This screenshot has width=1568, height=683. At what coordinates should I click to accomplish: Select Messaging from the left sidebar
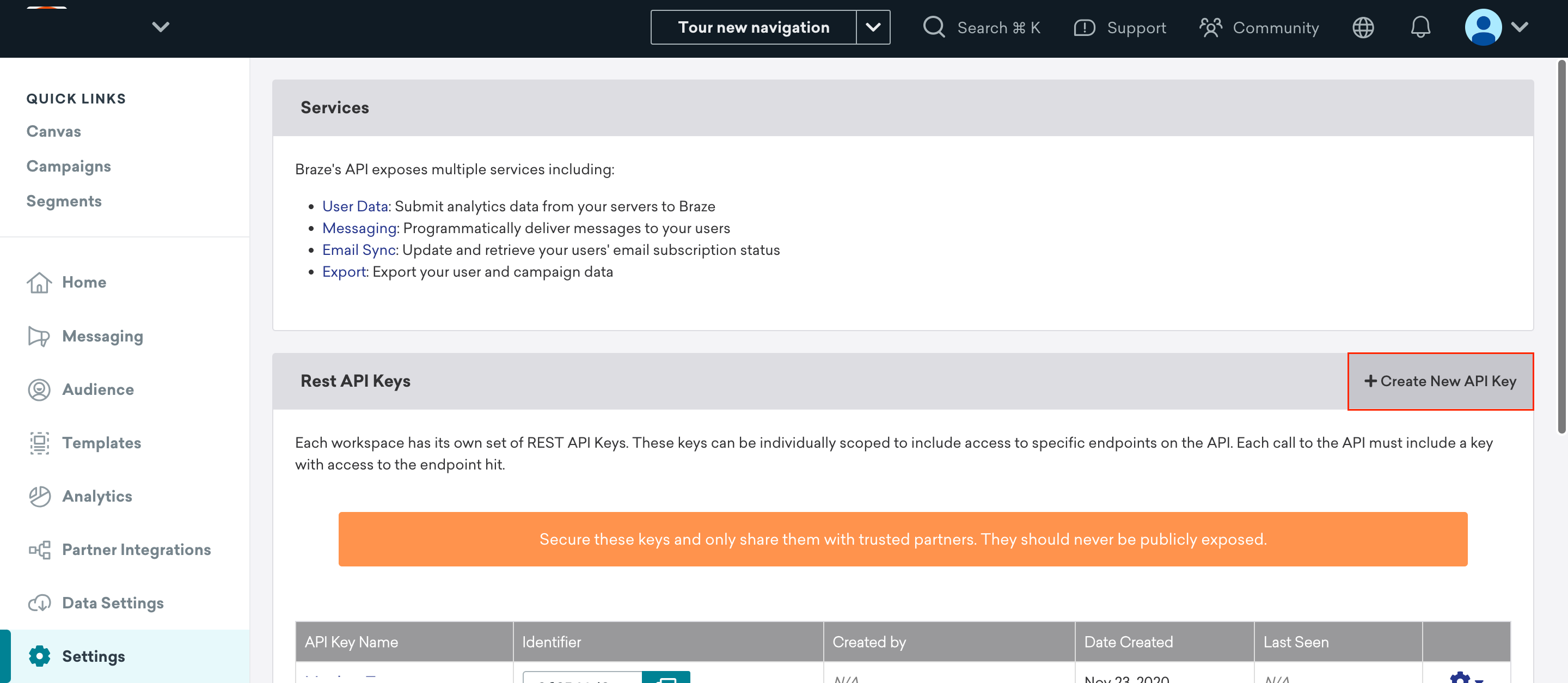tap(102, 336)
